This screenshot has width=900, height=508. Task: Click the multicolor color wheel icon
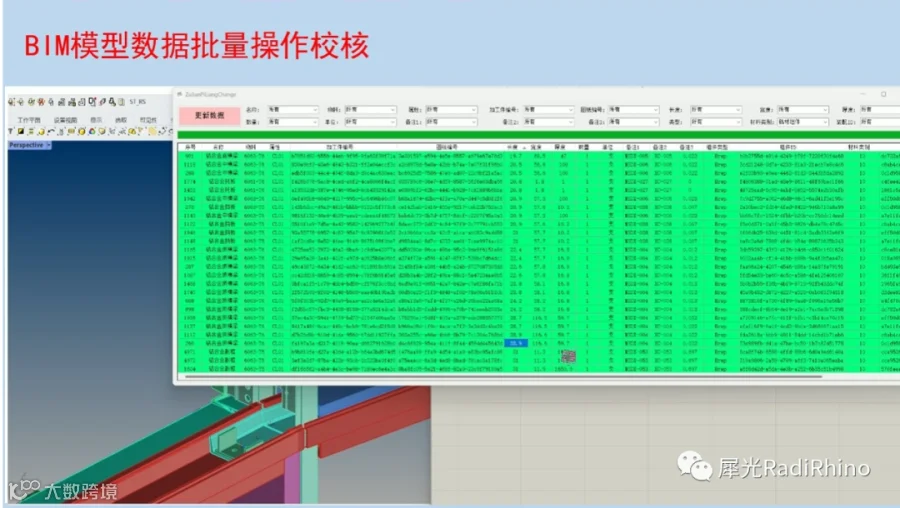(92, 131)
